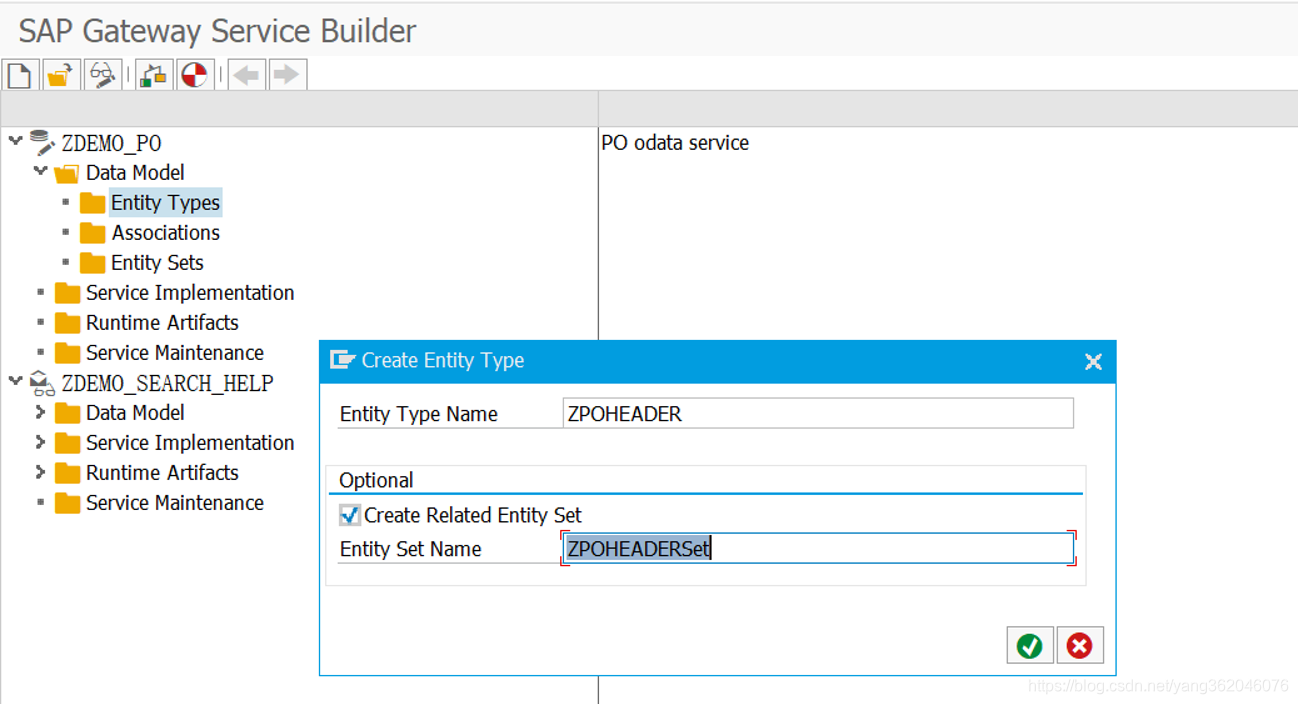Click the ZDEMO_SEARCH_HELP project icon
1298x704 pixels.
pyautogui.click(x=42, y=383)
